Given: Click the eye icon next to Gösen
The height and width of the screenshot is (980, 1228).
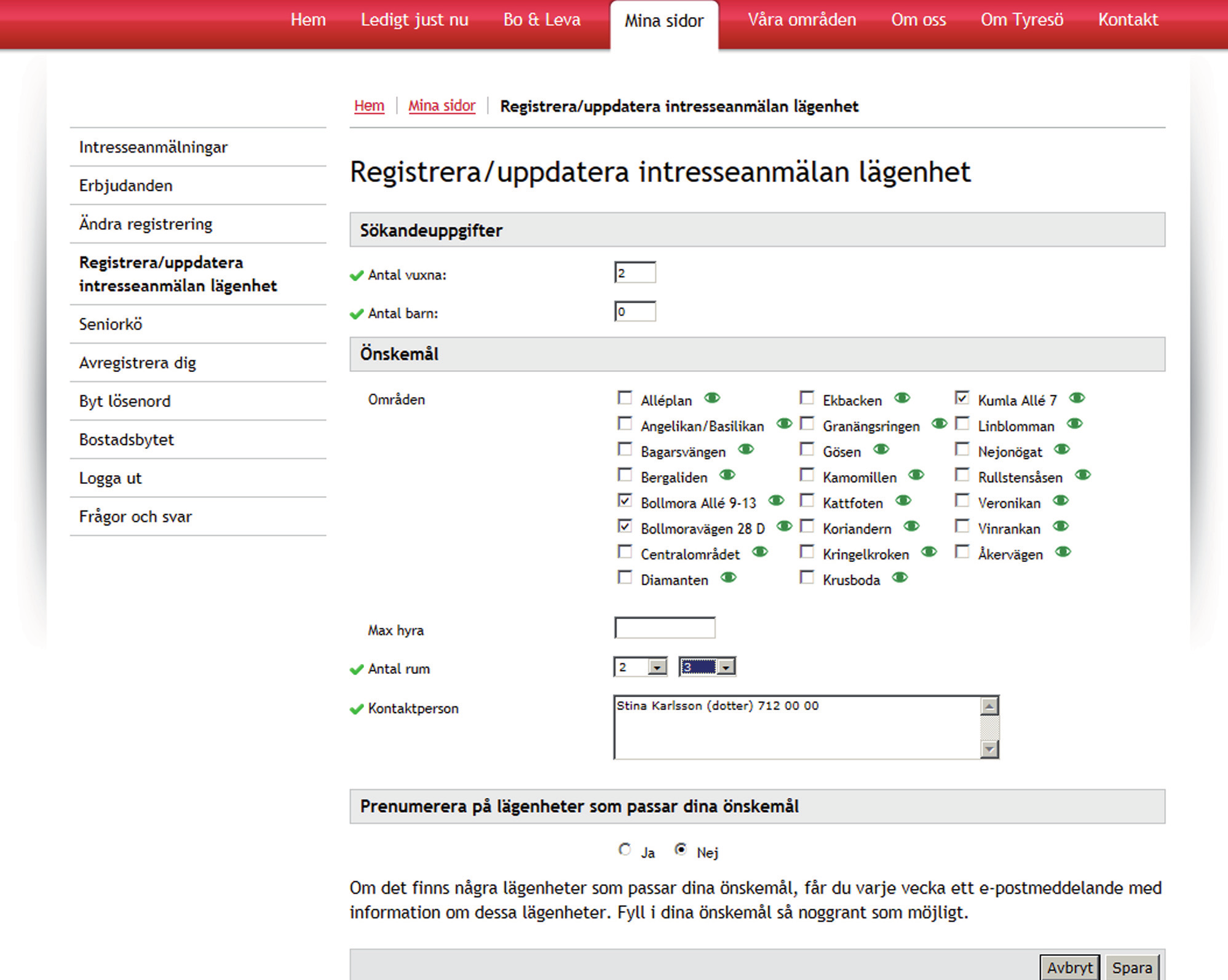Looking at the screenshot, I should [x=881, y=449].
